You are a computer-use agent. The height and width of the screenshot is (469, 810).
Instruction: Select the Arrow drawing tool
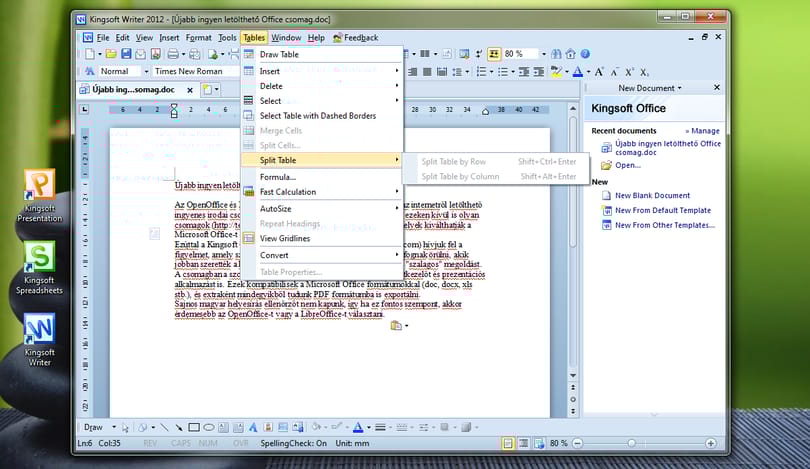(x=179, y=427)
